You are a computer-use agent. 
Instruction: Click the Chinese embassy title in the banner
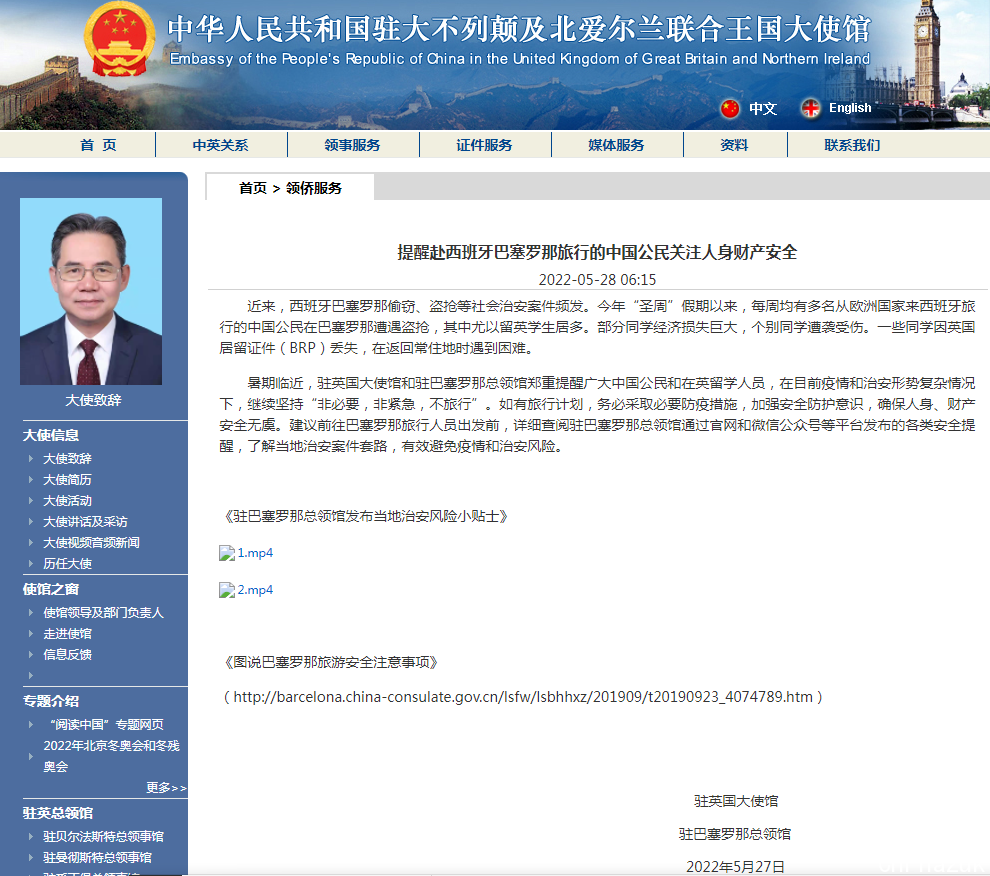pos(518,29)
